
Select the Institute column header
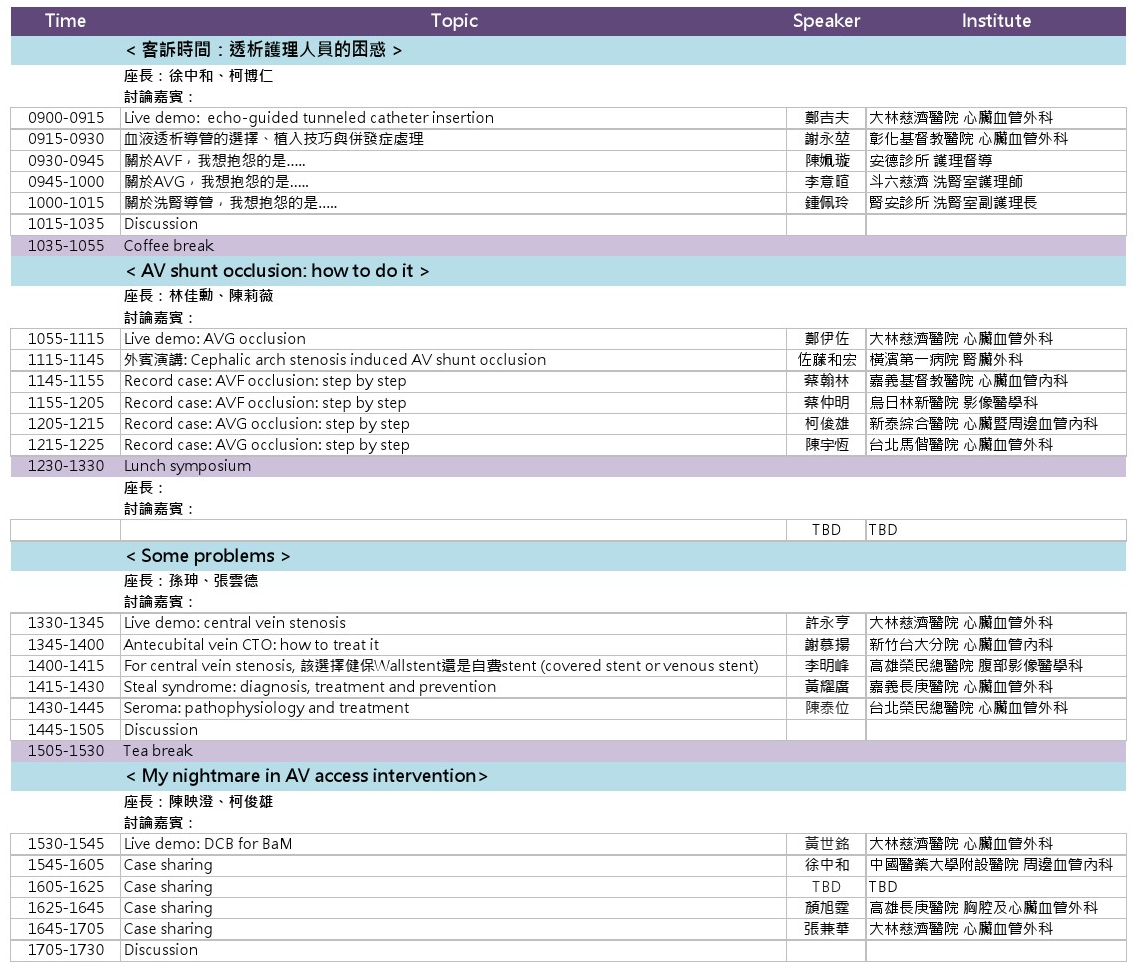point(995,21)
